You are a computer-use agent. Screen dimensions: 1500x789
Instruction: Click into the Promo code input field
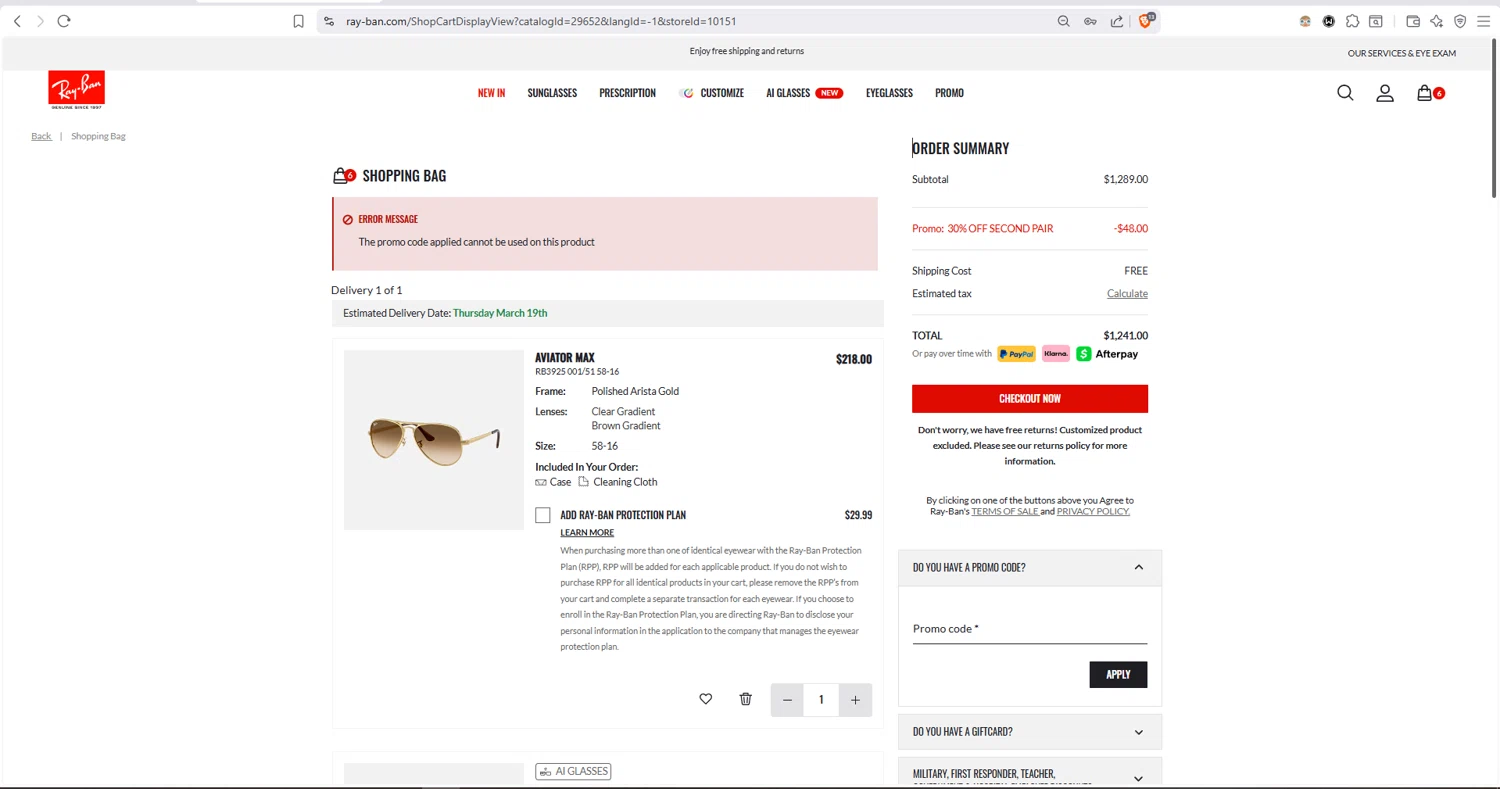point(1030,629)
